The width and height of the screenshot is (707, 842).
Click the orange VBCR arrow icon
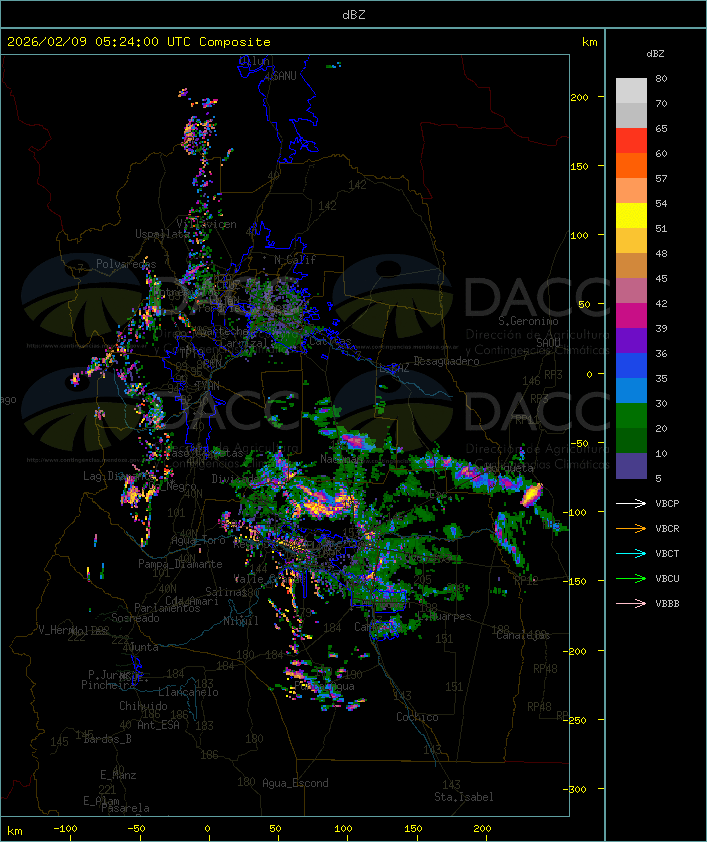(x=631, y=528)
